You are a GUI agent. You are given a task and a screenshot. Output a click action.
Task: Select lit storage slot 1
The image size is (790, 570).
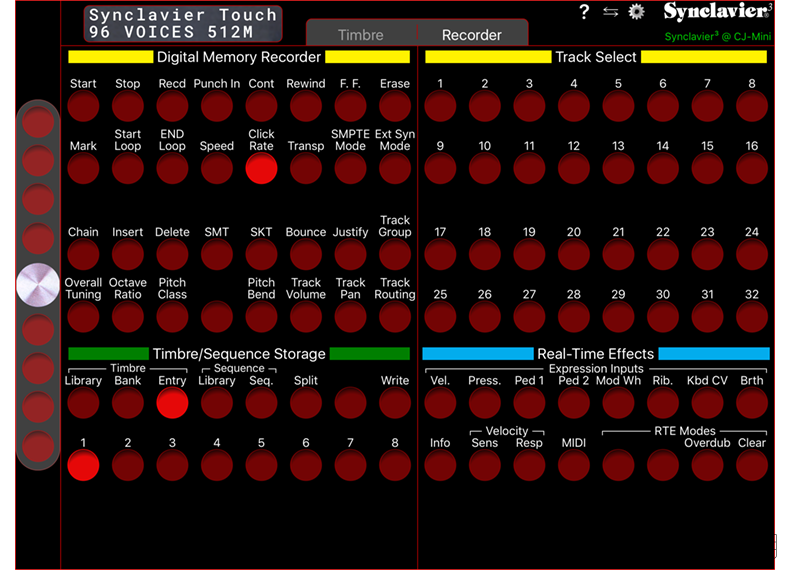pyautogui.click(x=83, y=465)
